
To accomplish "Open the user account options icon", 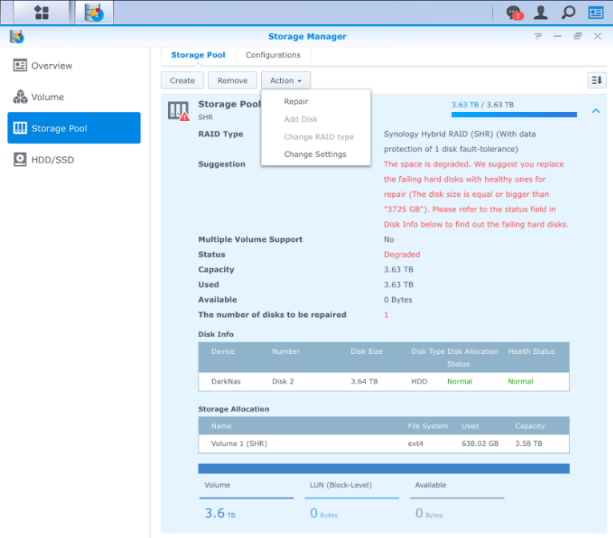I will click(x=541, y=13).
